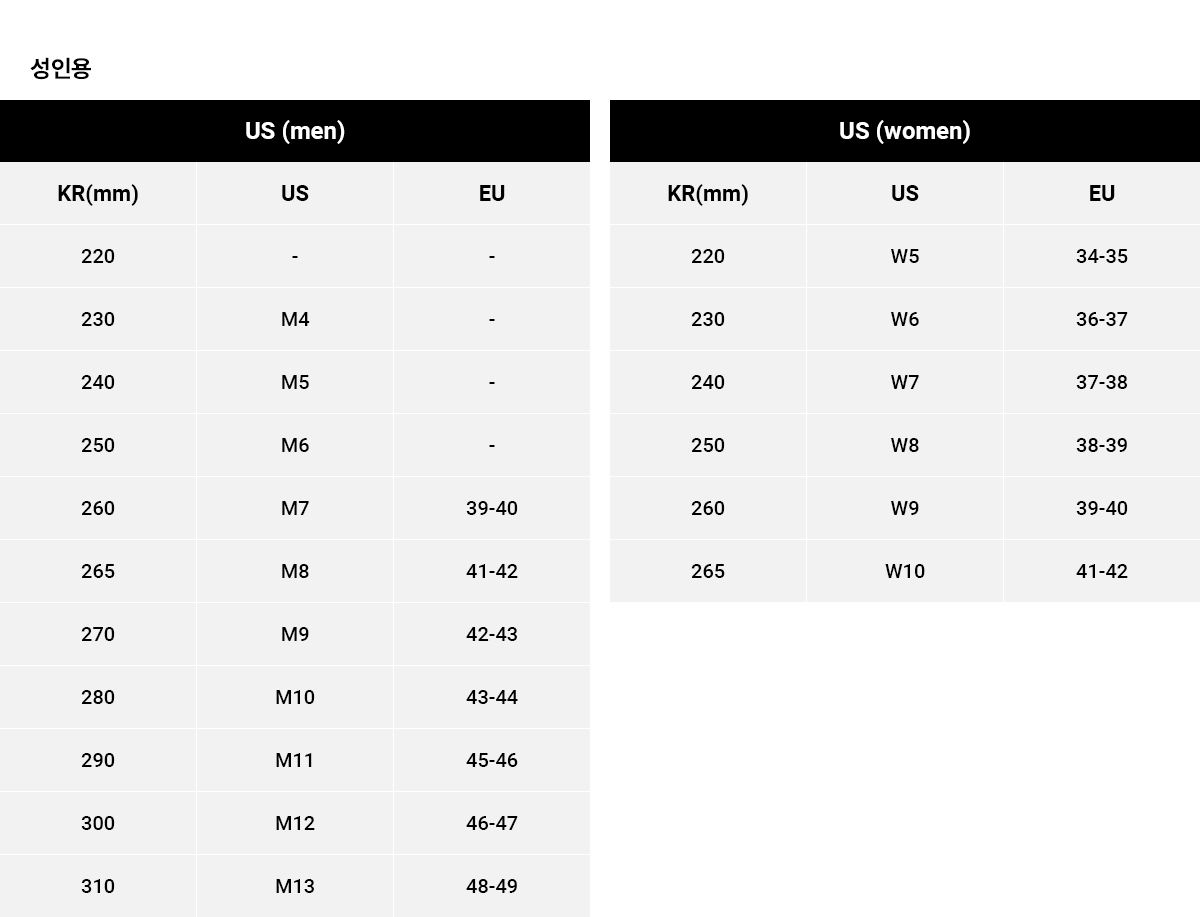This screenshot has height=917, width=1200.
Task: Click the US (men) table header
Action: [295, 131]
